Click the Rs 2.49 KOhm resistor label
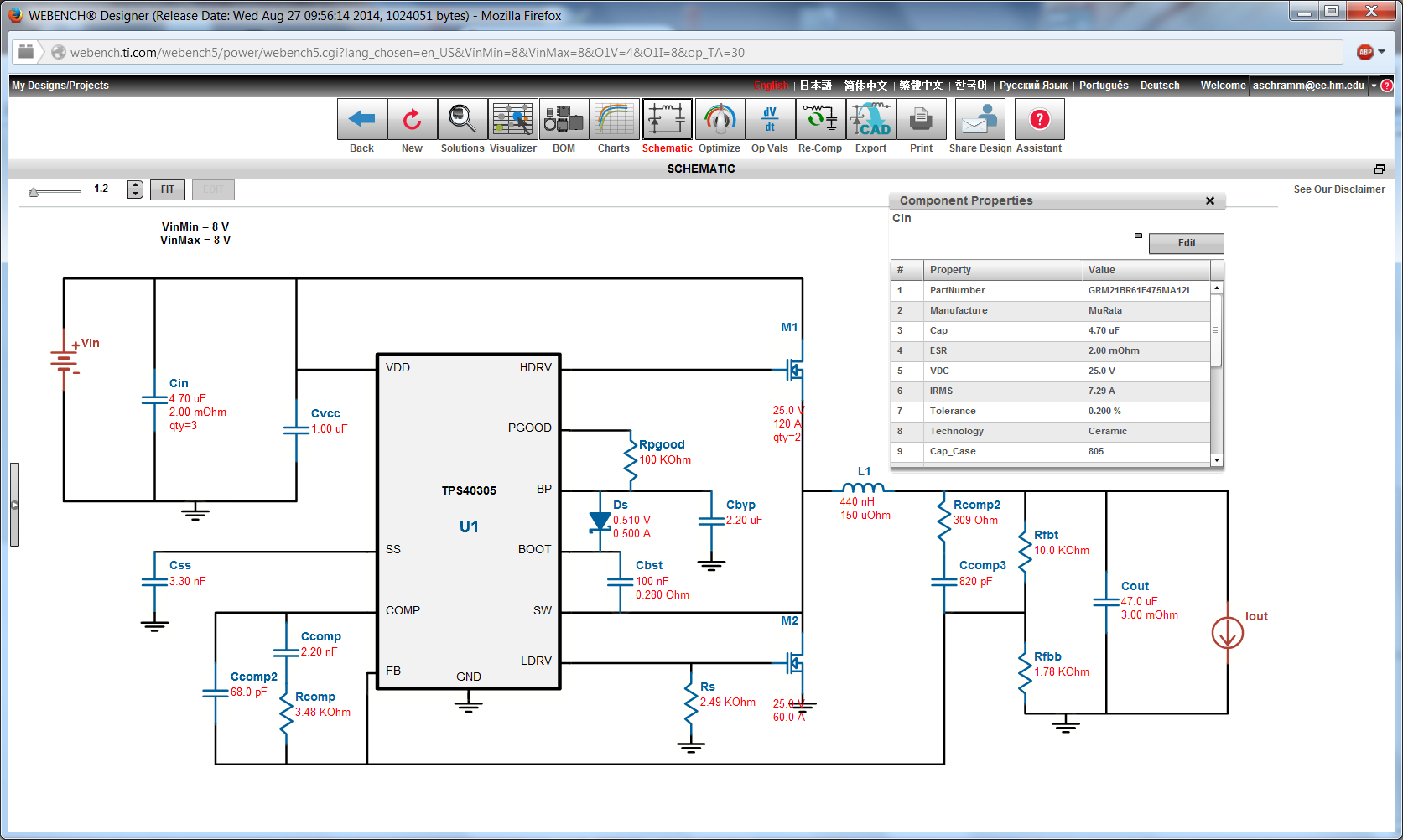1403x840 pixels. click(708, 687)
